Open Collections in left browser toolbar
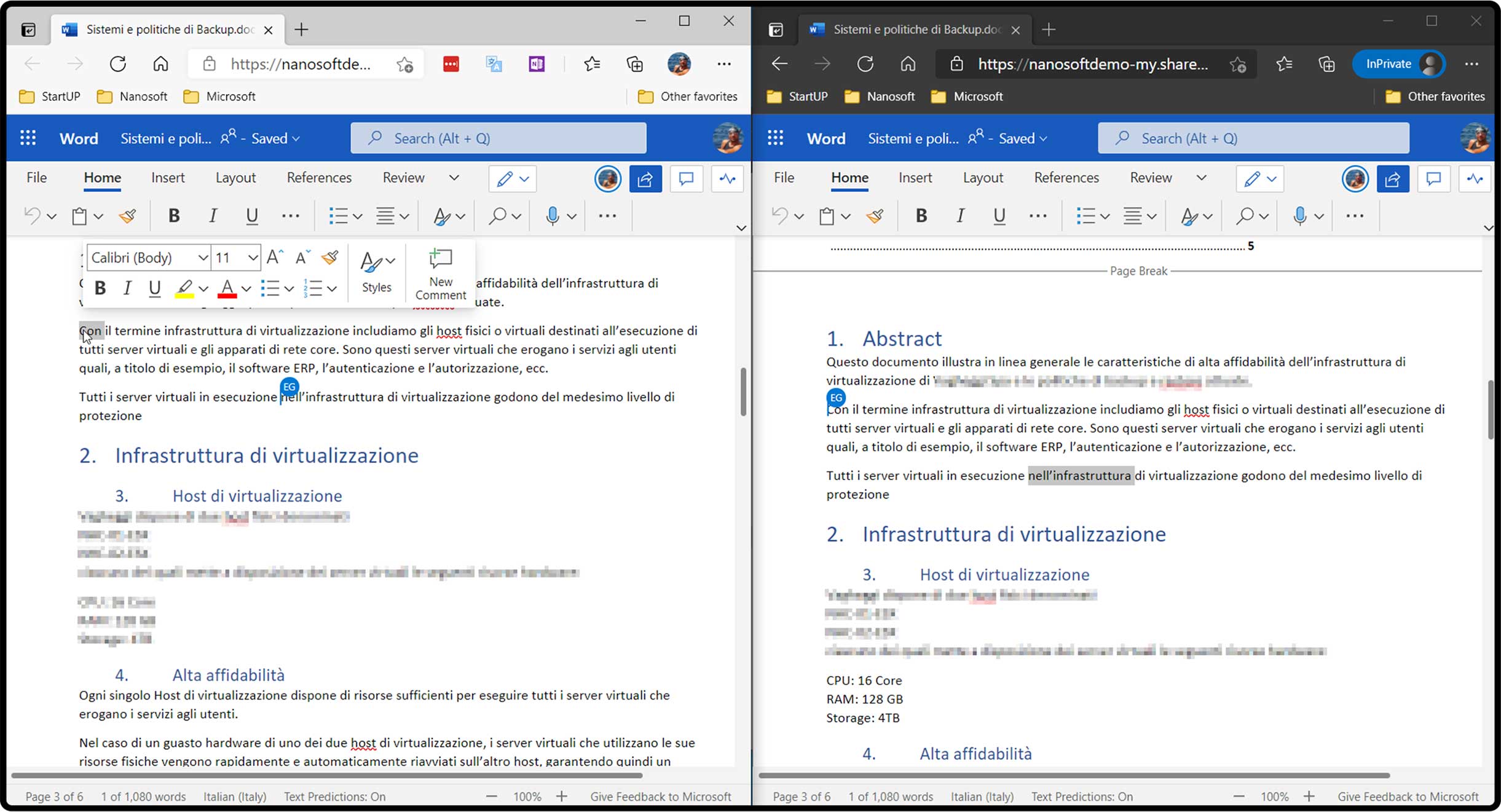1501x812 pixels. click(x=634, y=64)
